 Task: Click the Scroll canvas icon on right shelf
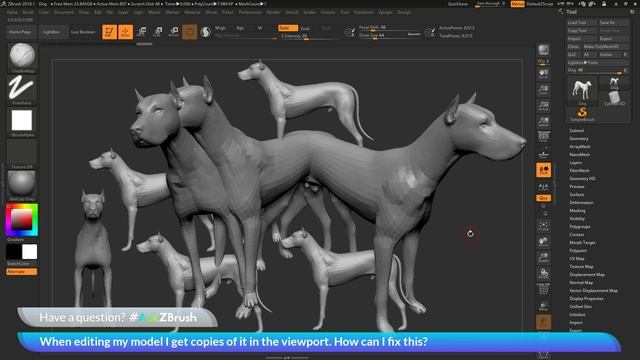543,73
